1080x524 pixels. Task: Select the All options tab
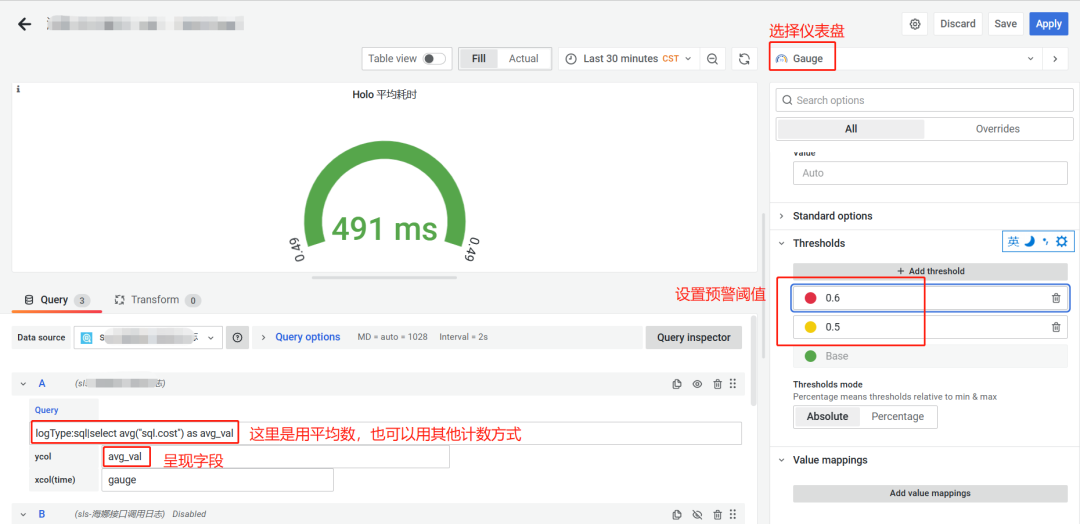click(x=851, y=129)
